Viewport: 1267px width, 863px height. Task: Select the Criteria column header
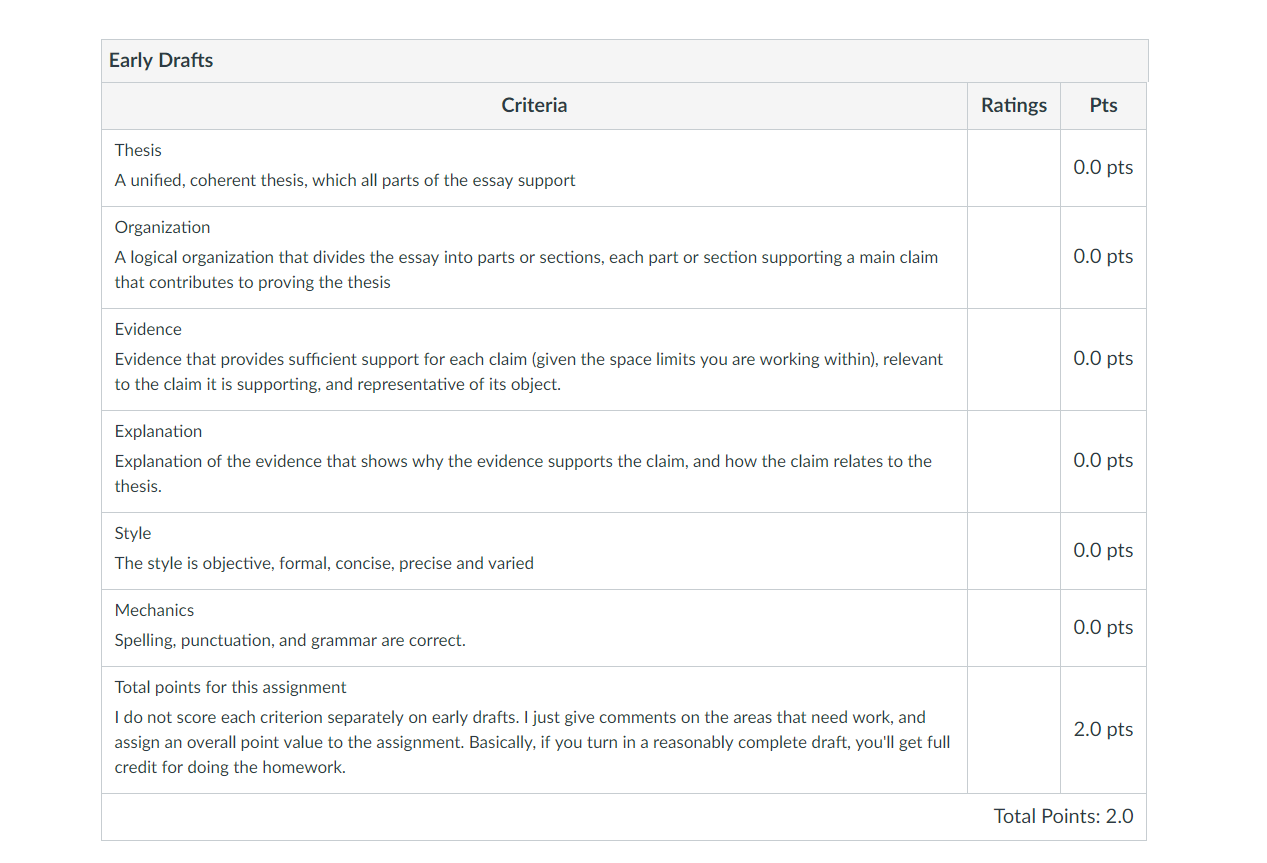[x=534, y=105]
